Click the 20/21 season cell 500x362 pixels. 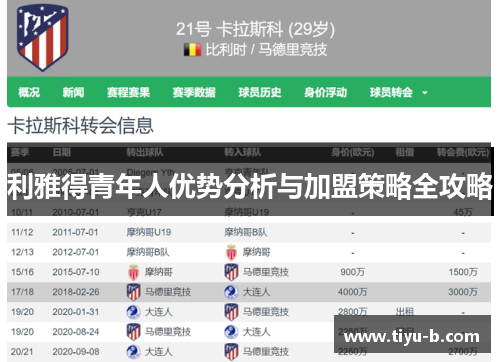click(22, 352)
